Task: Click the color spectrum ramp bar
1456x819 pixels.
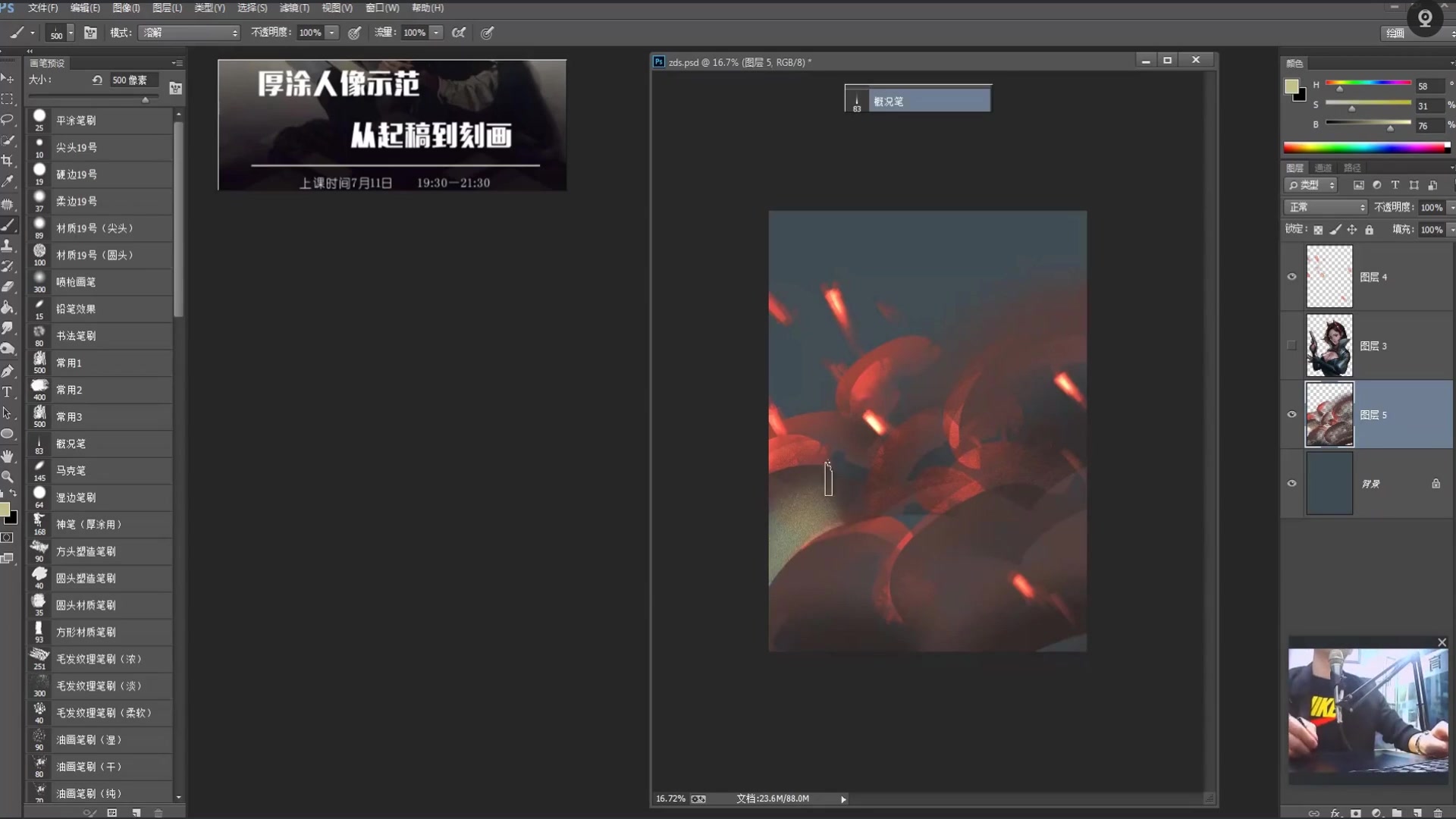Action: pyautogui.click(x=1367, y=148)
